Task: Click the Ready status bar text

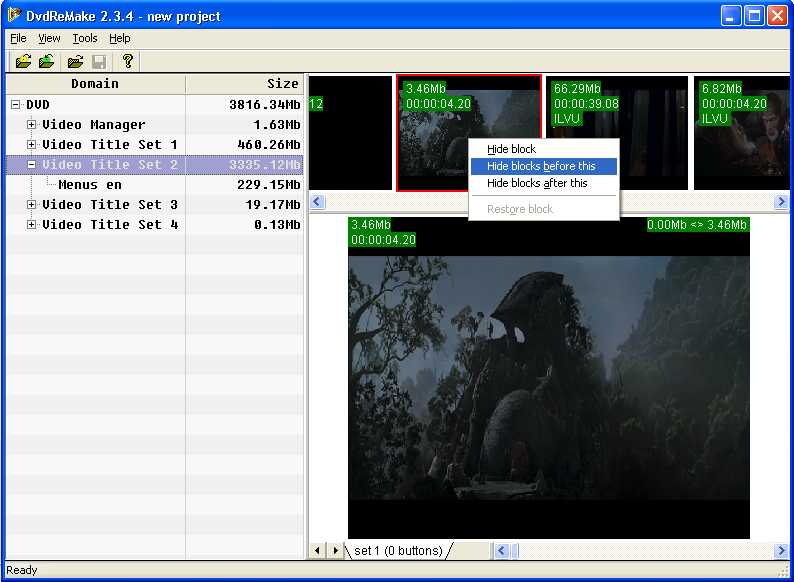Action: [x=21, y=570]
